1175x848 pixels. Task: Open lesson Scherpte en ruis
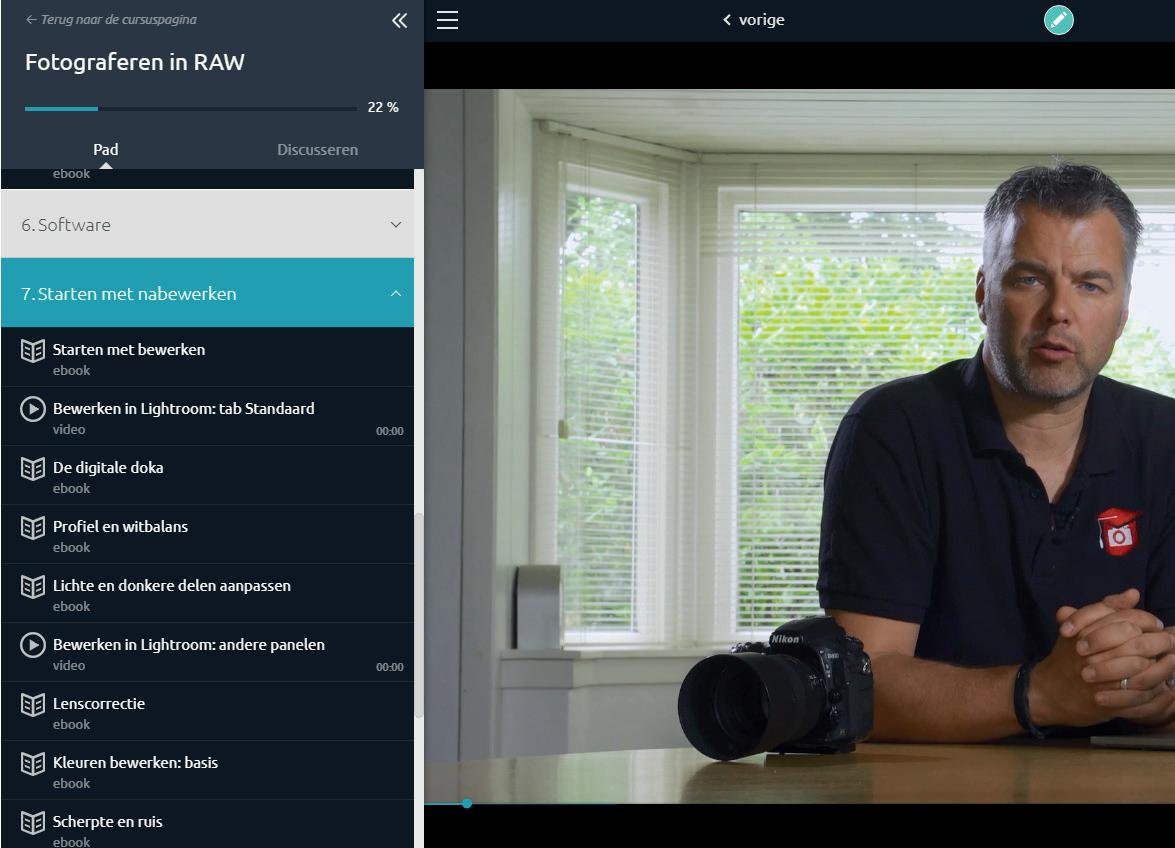[208, 825]
